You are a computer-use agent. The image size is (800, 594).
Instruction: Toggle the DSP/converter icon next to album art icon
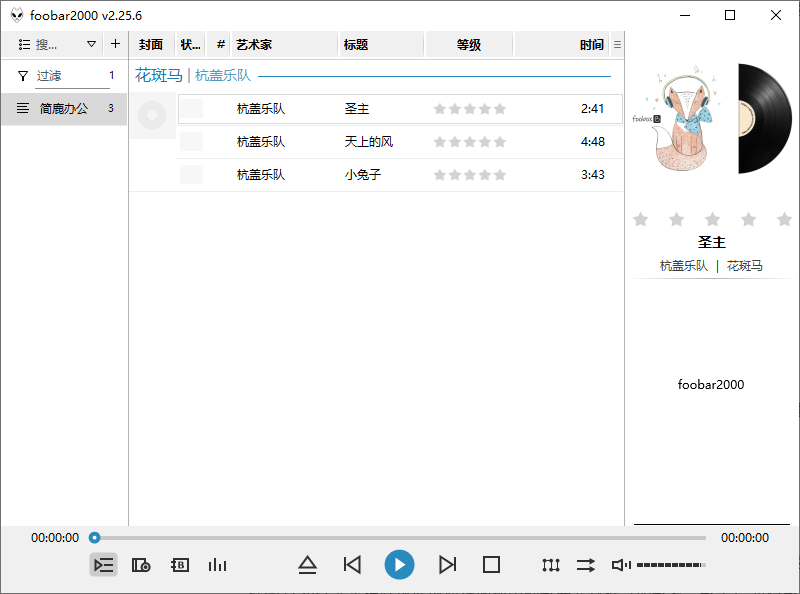coord(179,565)
